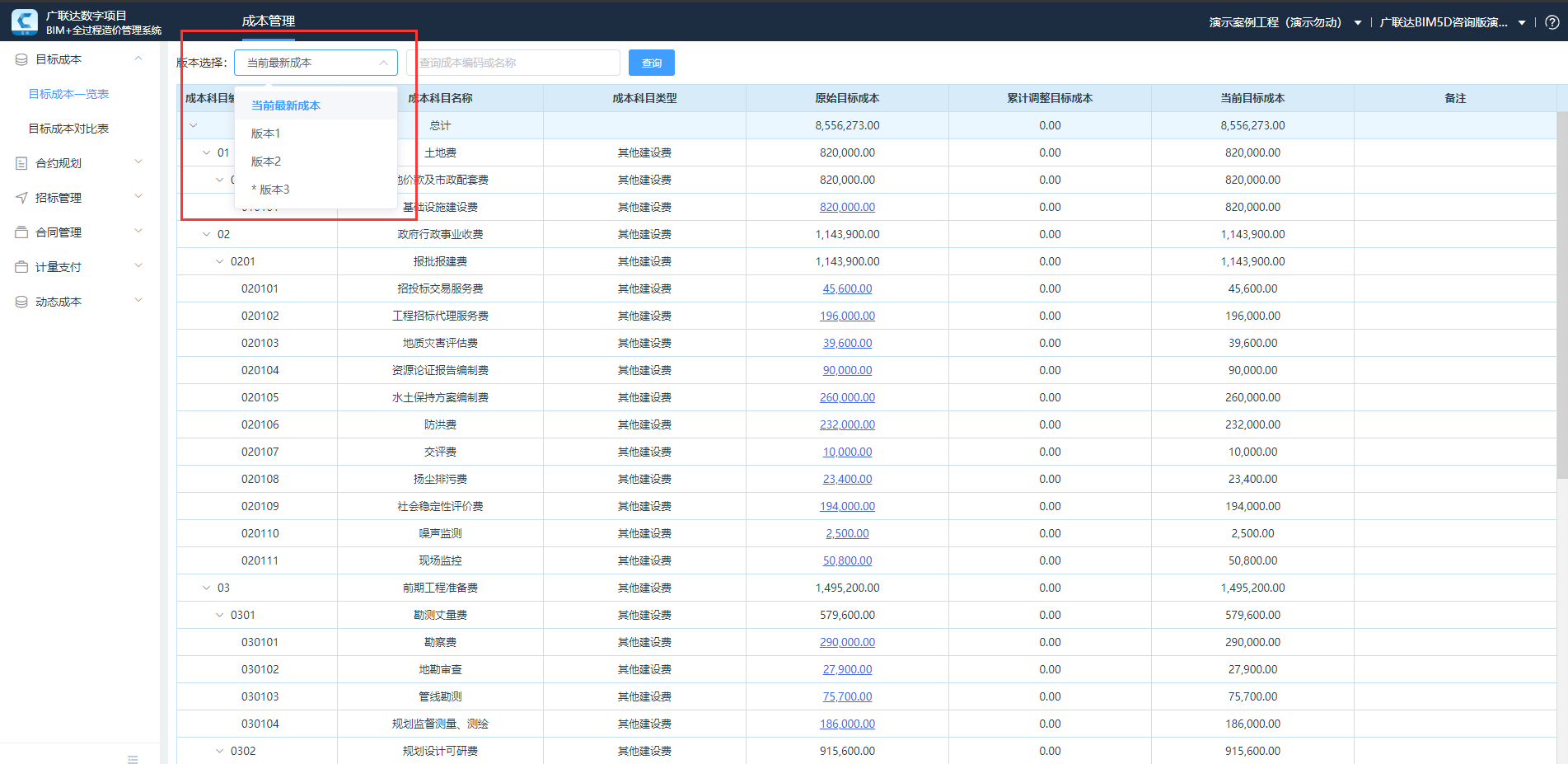Open the 39,600.00 link for 地质灾害评估费
The height and width of the screenshot is (764, 1568).
pos(847,343)
